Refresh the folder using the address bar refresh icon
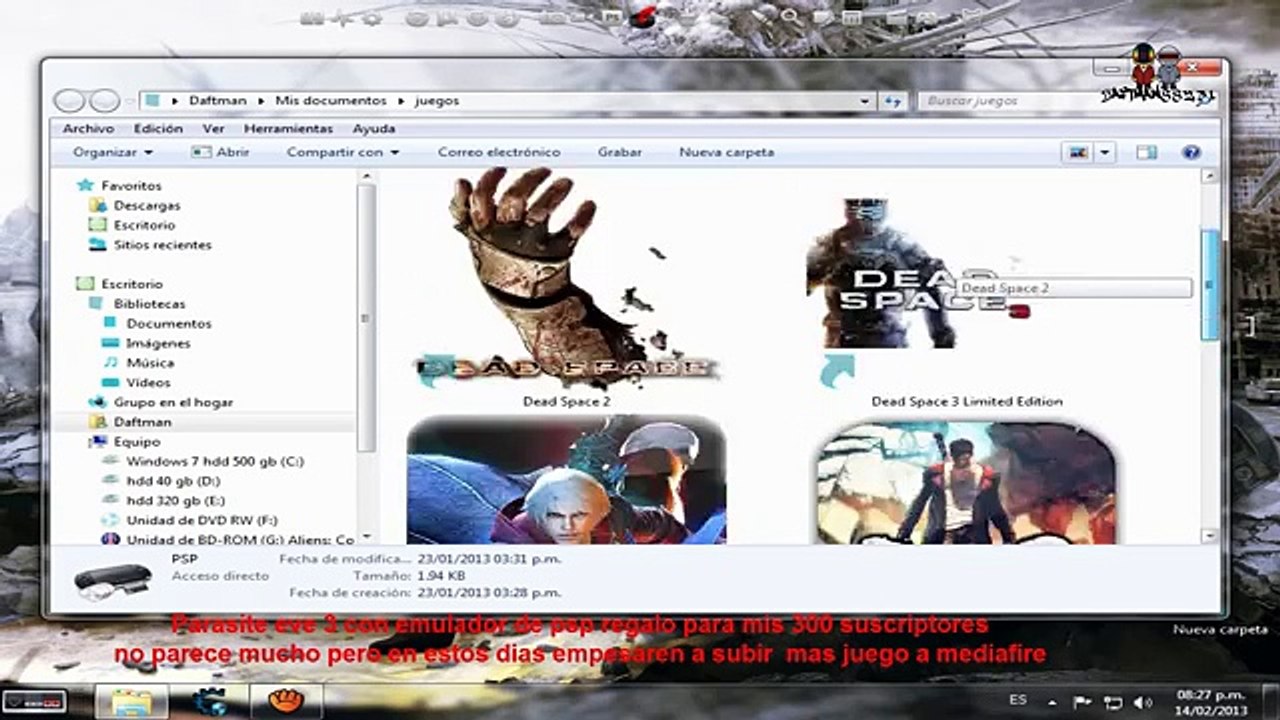Viewport: 1280px width, 720px height. [892, 101]
